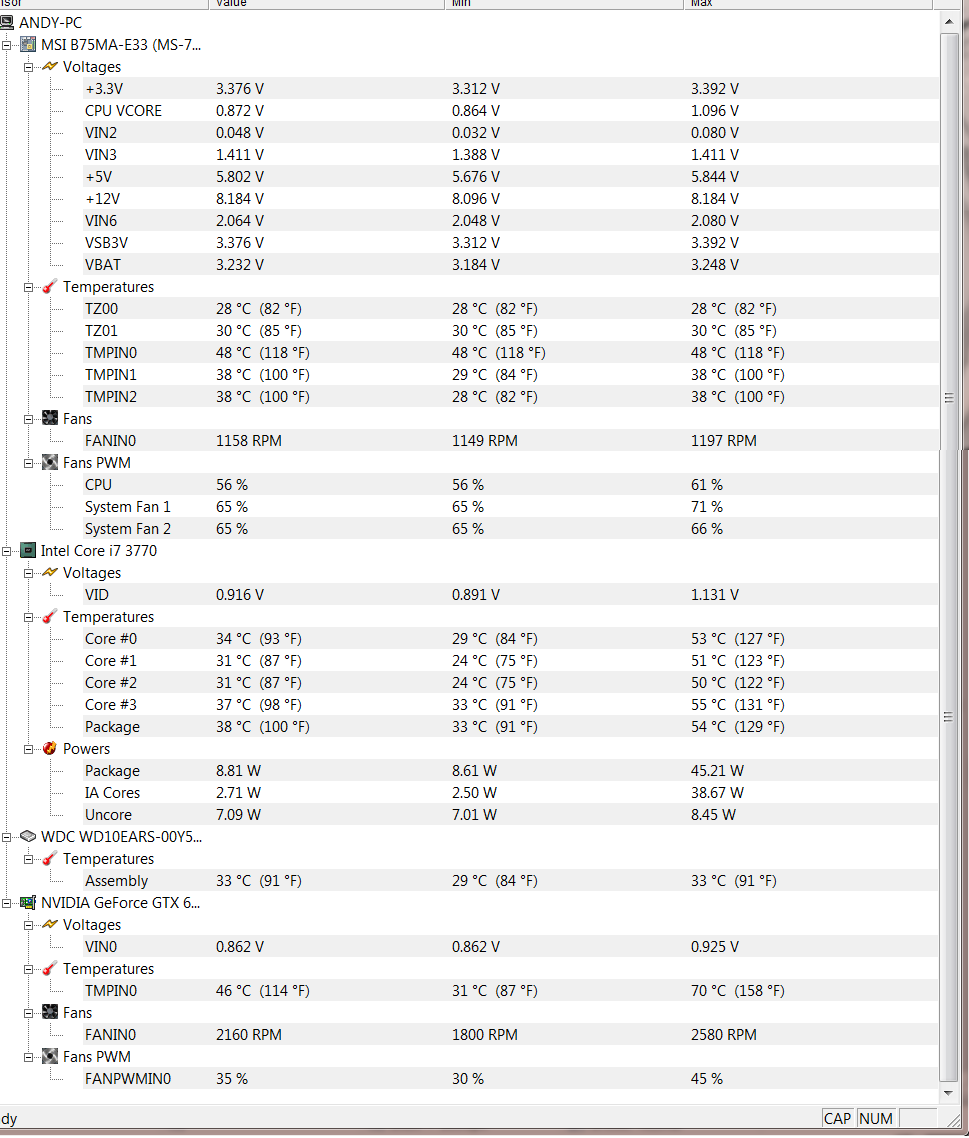Image resolution: width=969 pixels, height=1138 pixels.
Task: Click the motherboard Temperatures thermometer icon
Action: pyautogui.click(x=49, y=287)
